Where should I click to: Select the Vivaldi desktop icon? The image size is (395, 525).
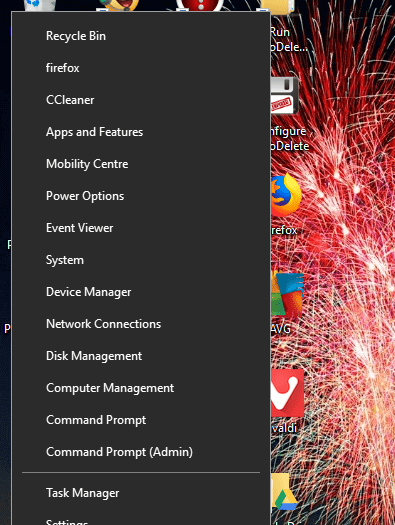[287, 393]
